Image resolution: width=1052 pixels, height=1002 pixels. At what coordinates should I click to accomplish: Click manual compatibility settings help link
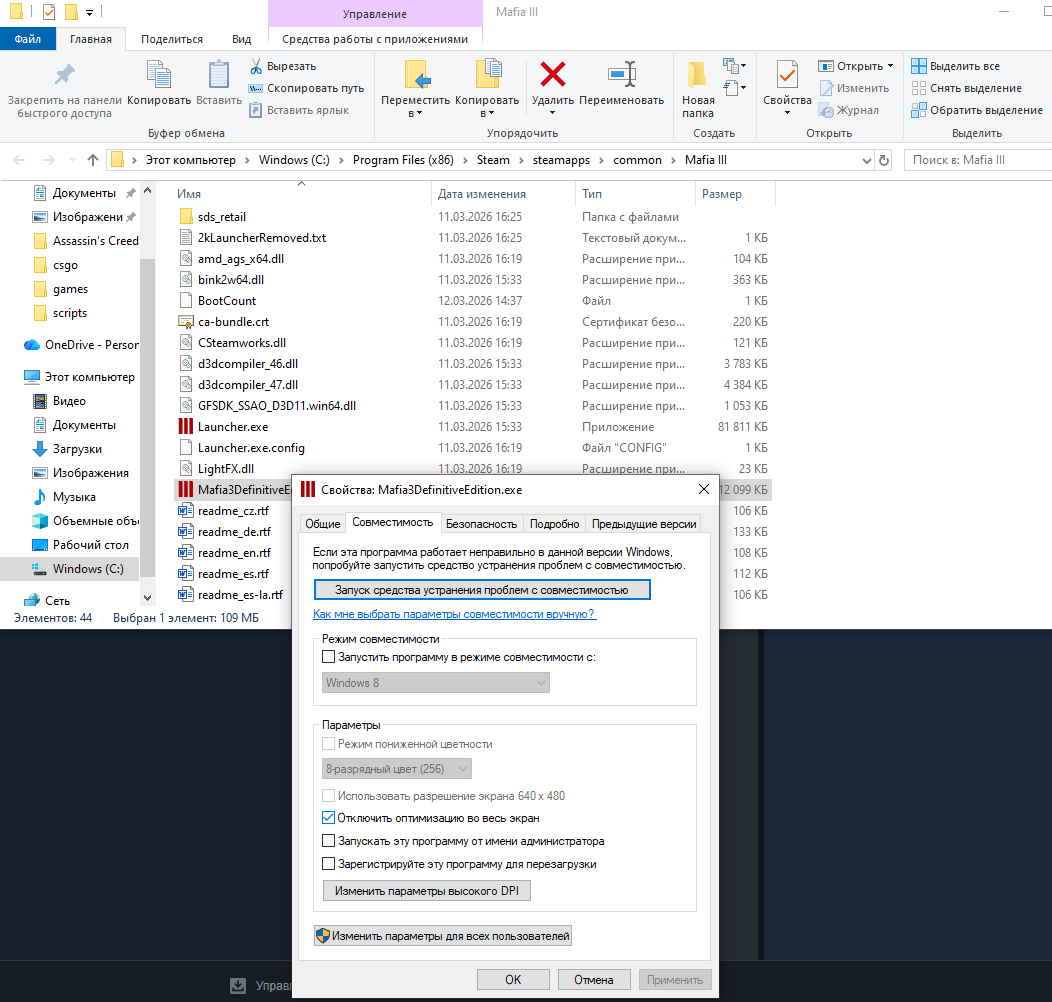(454, 614)
